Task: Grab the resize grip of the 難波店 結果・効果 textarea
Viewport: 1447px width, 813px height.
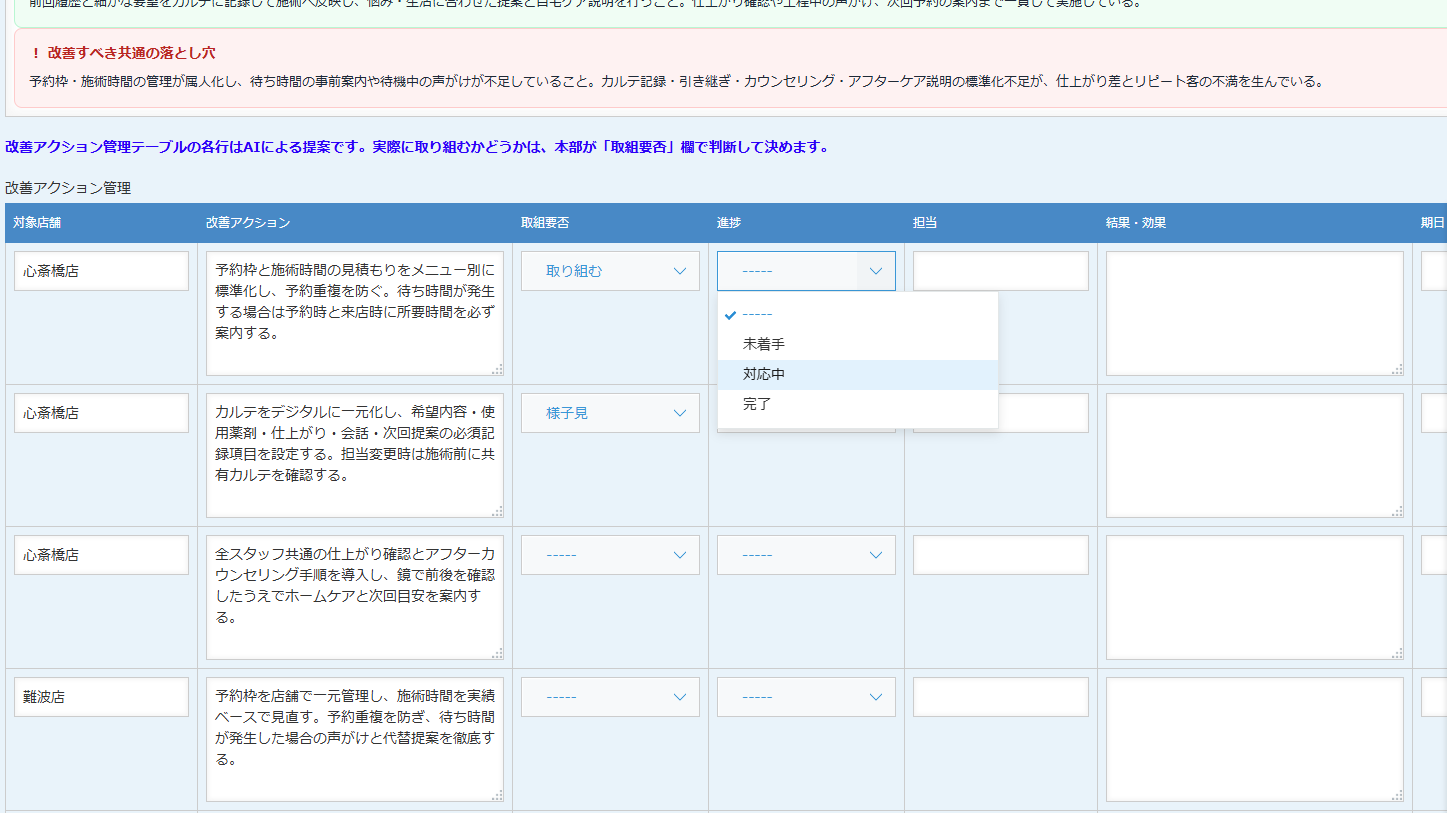Action: 1397,795
